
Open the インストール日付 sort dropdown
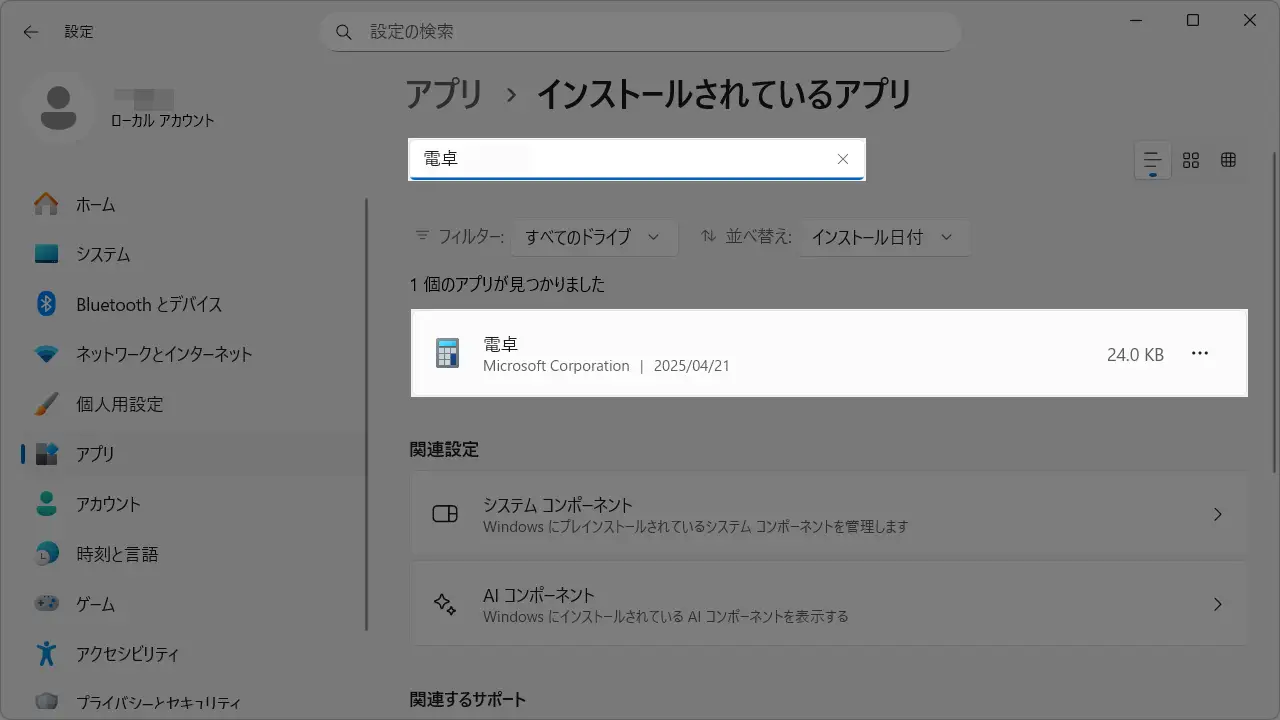pos(884,238)
